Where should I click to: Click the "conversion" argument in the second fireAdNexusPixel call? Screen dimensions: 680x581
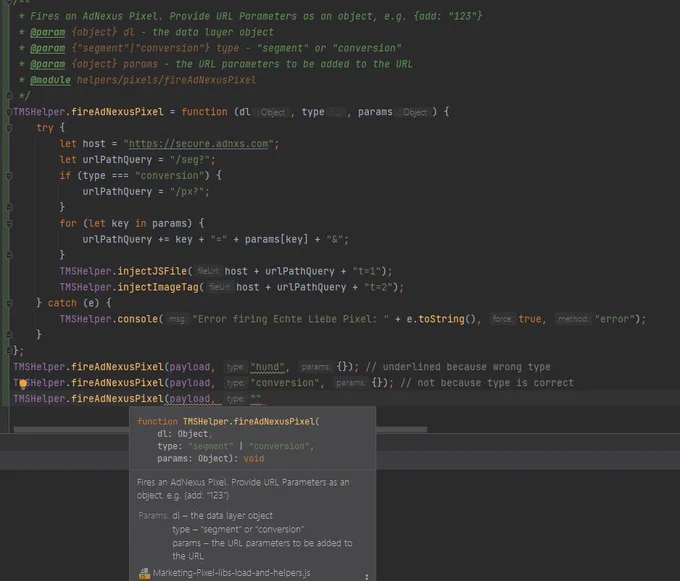285,383
